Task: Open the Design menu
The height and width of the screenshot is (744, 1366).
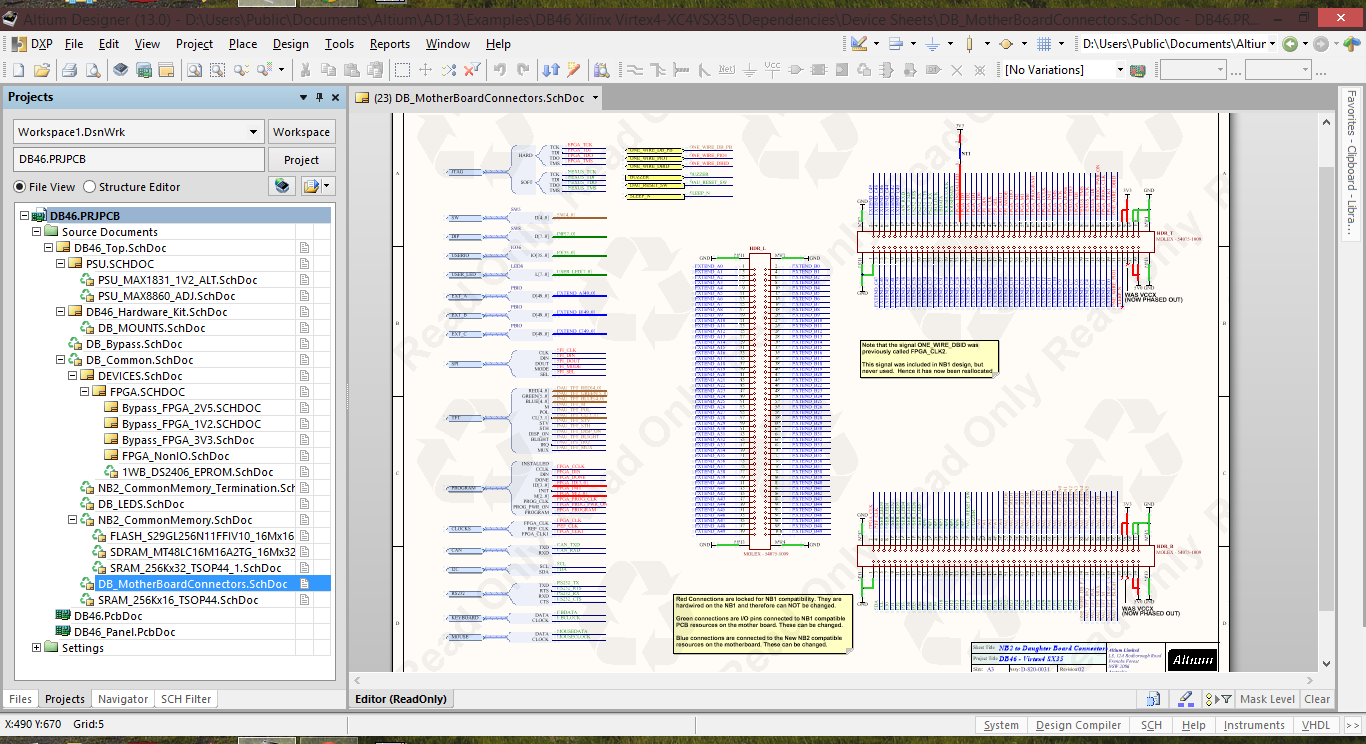Action: [291, 44]
